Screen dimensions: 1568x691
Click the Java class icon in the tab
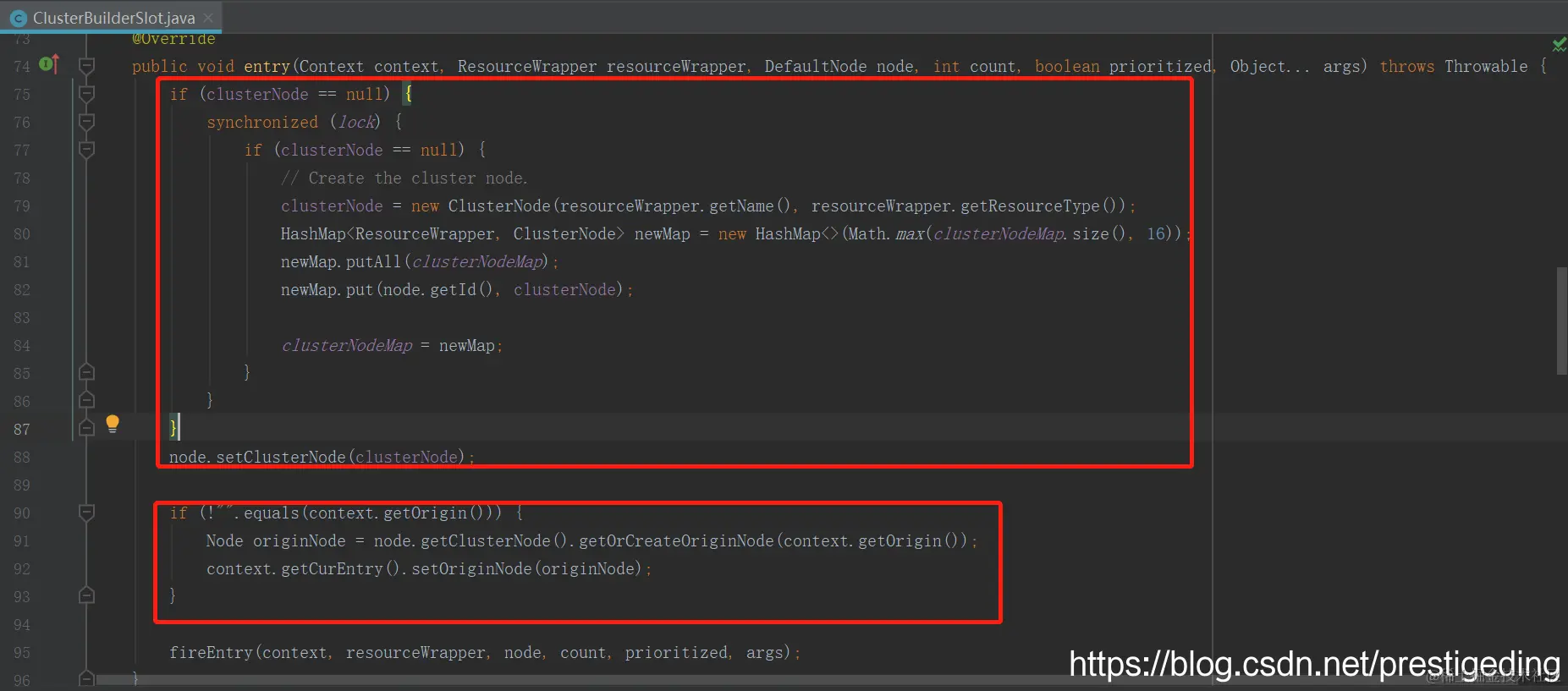(19, 18)
